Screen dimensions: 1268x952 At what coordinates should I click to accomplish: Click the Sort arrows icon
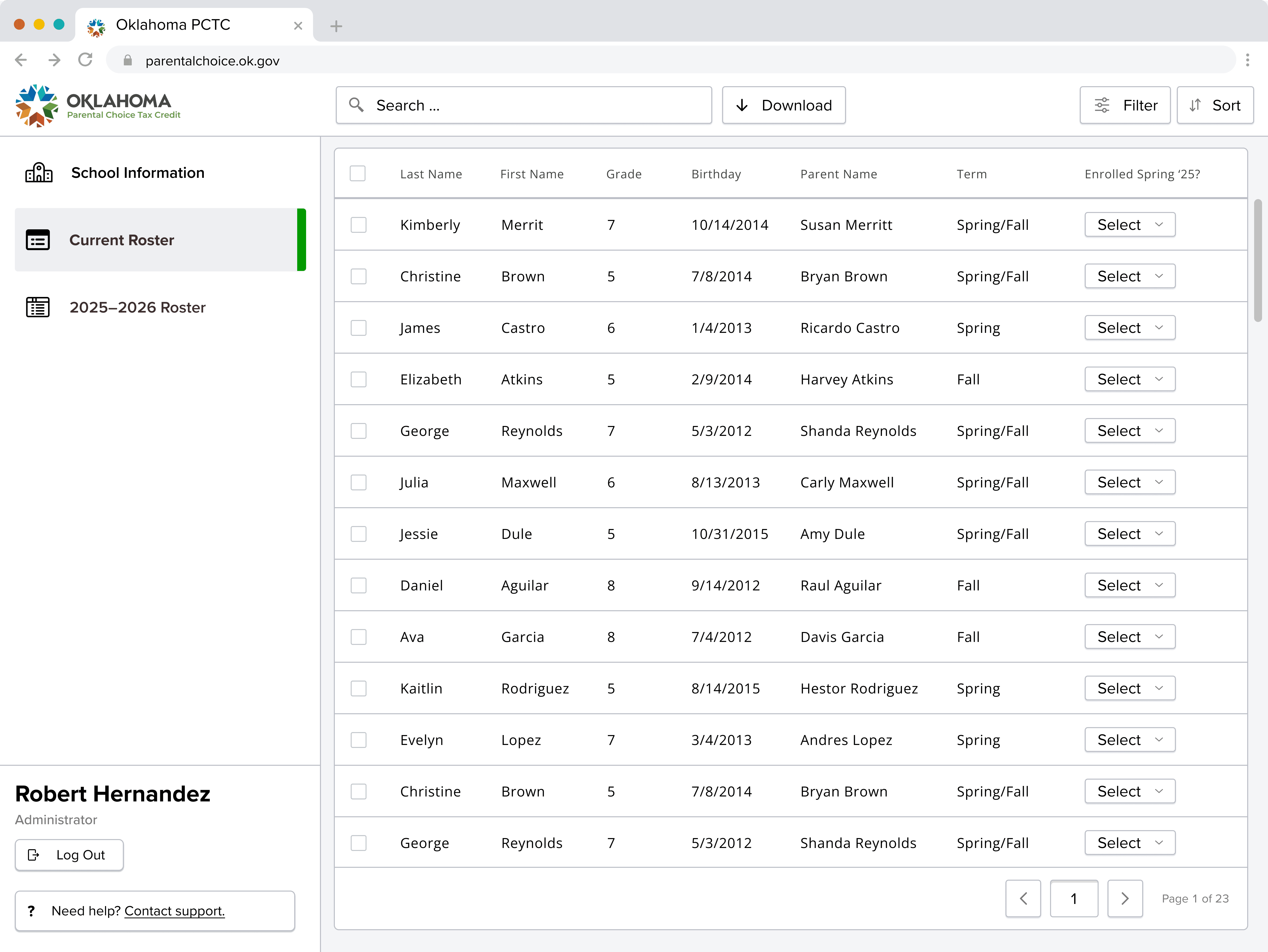pos(1195,106)
